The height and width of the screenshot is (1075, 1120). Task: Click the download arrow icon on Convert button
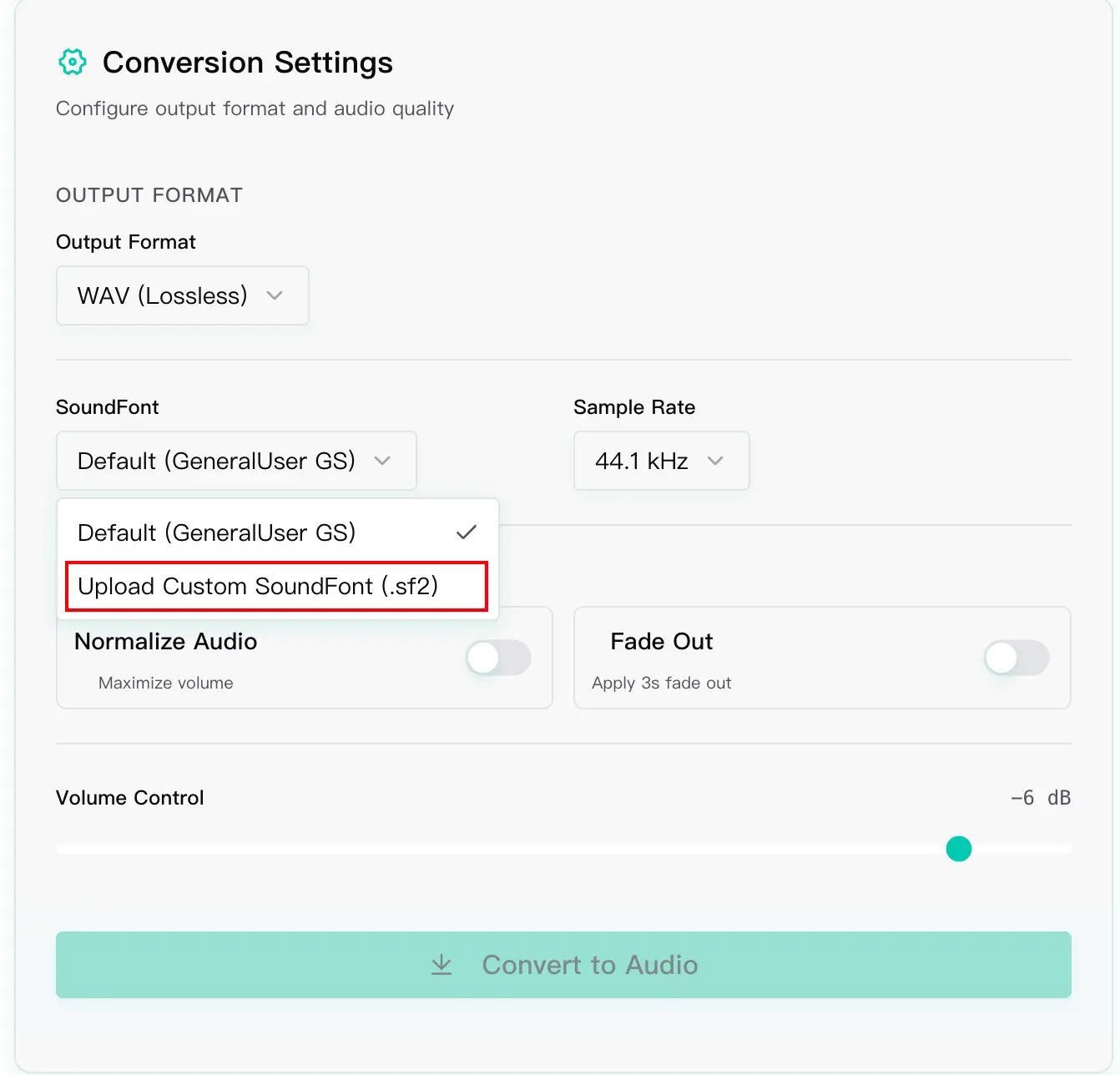tap(441, 965)
